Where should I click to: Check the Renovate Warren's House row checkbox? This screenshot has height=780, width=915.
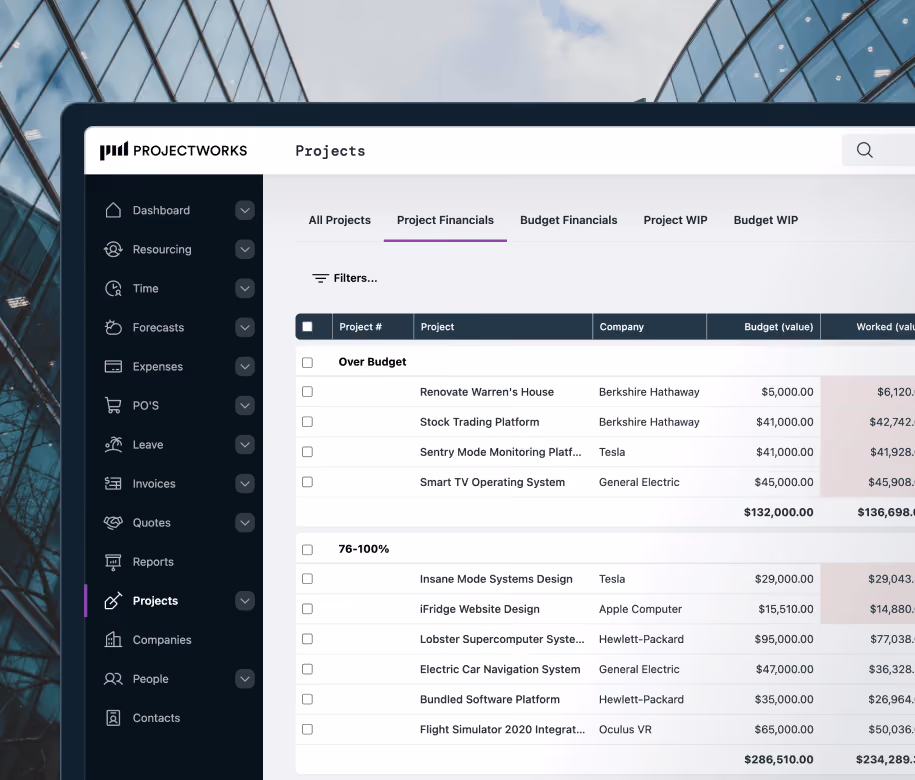tap(308, 391)
